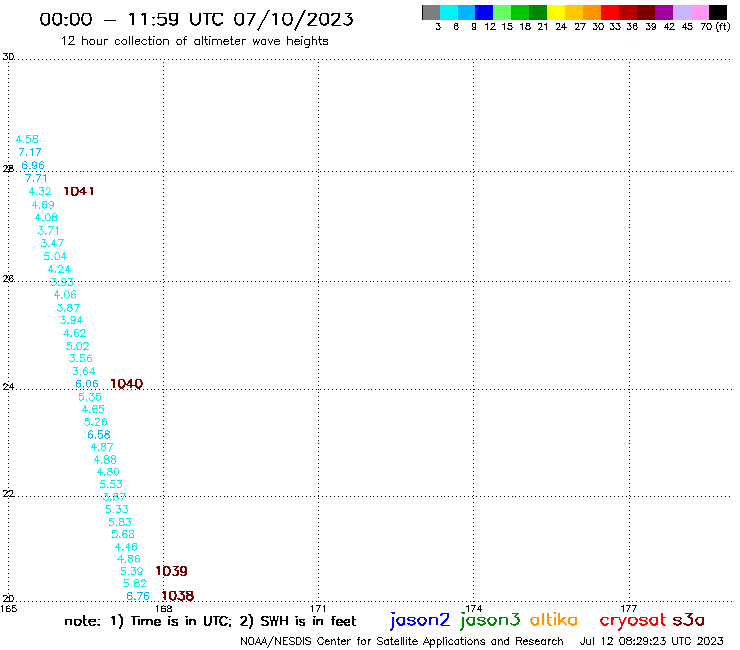Click the wave height value 4.80
Viewport: 740px width, 650px height.
pos(108,472)
